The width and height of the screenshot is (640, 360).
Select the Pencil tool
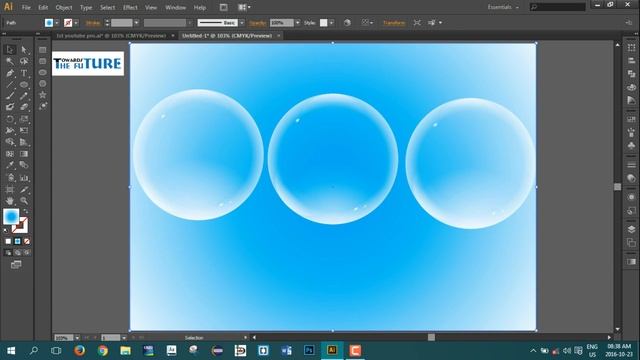(24, 96)
